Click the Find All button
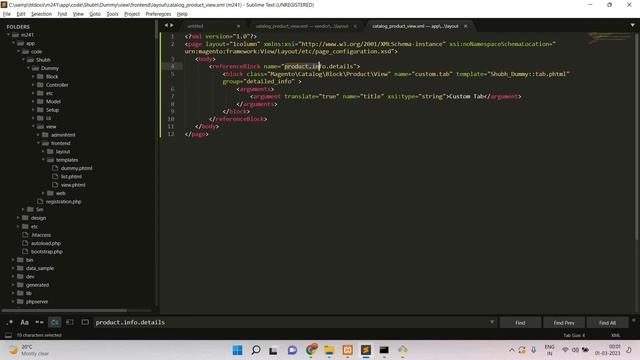The image size is (640, 360). pos(607,323)
